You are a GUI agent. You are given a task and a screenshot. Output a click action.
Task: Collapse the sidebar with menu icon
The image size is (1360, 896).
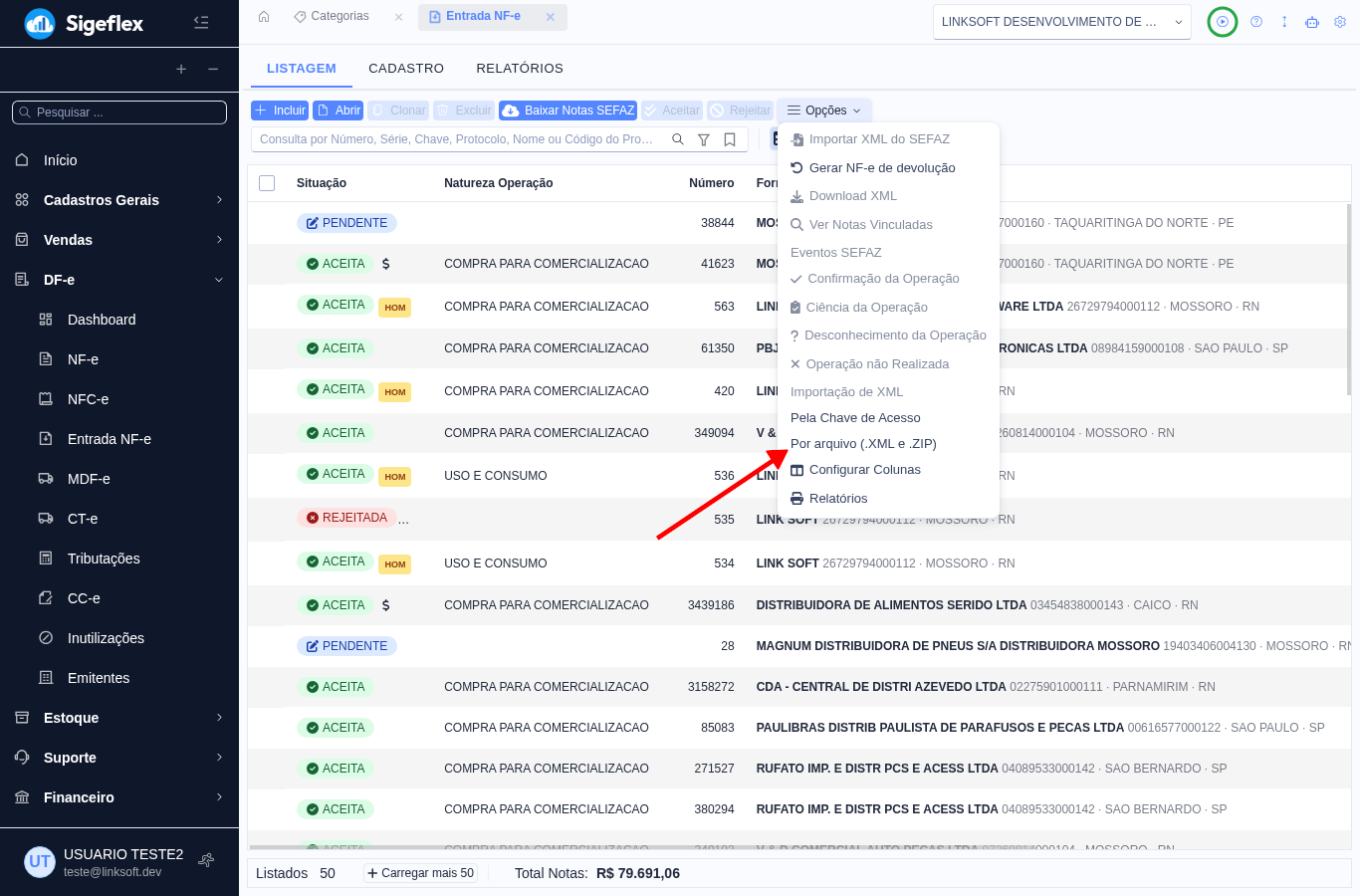pos(201,22)
